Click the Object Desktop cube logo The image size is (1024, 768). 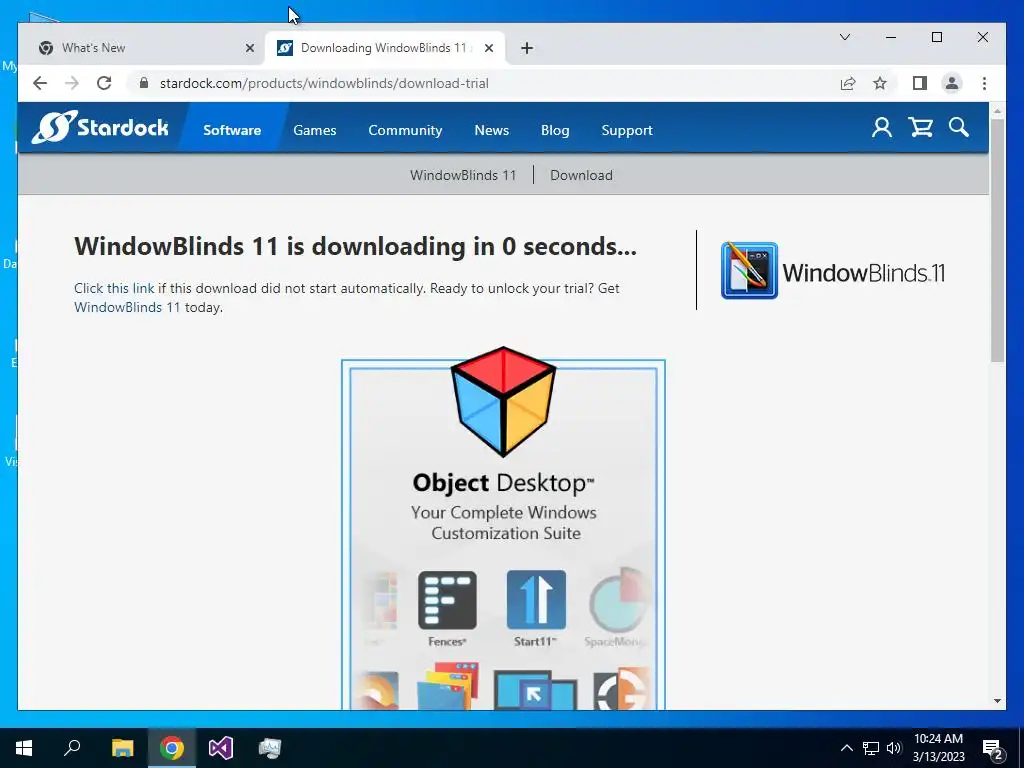[504, 401]
